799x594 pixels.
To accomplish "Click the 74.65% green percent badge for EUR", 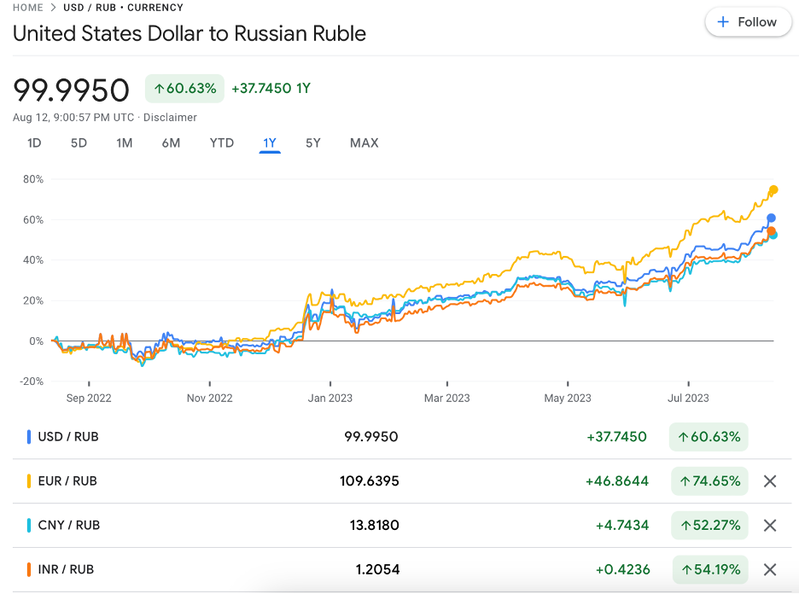I will click(710, 481).
